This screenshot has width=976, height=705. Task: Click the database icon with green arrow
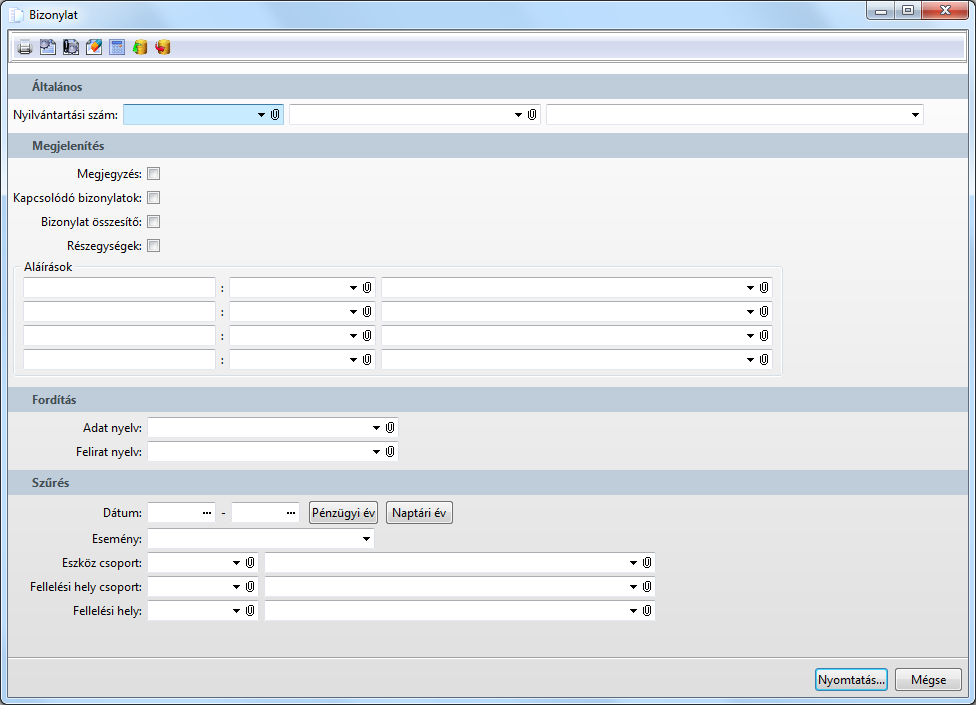point(140,47)
